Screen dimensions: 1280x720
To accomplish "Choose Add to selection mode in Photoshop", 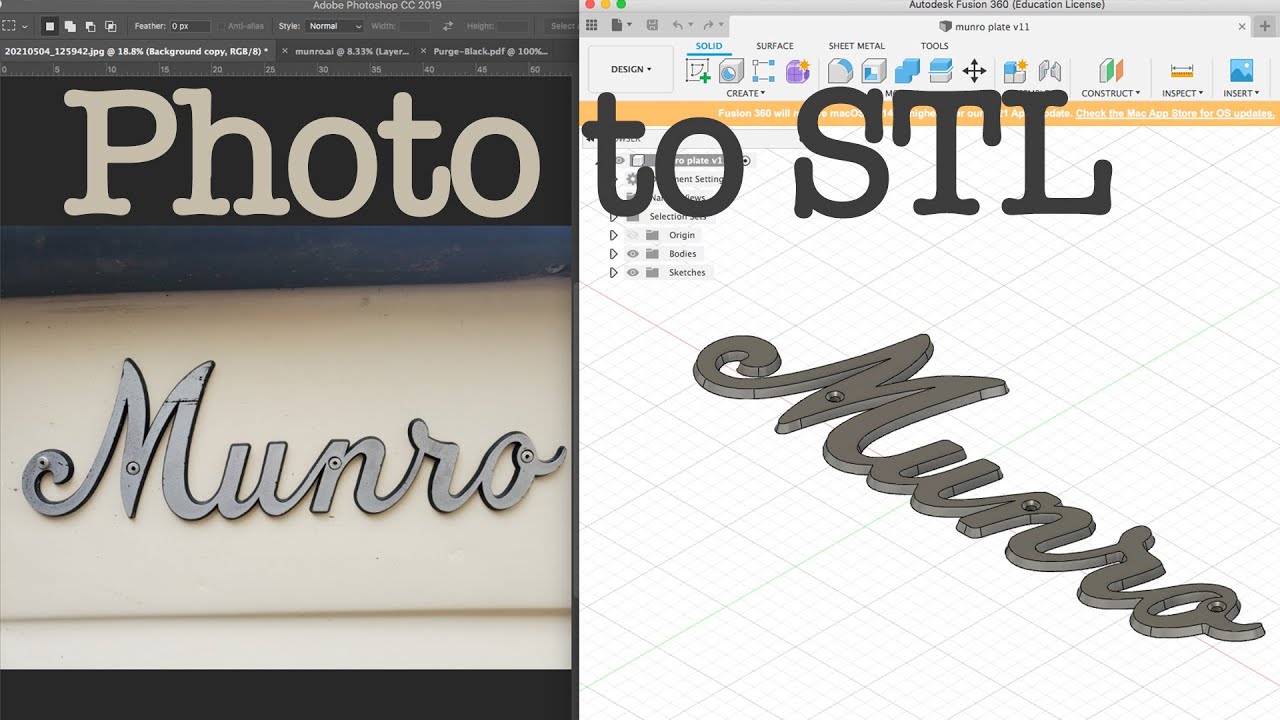I will [71, 25].
